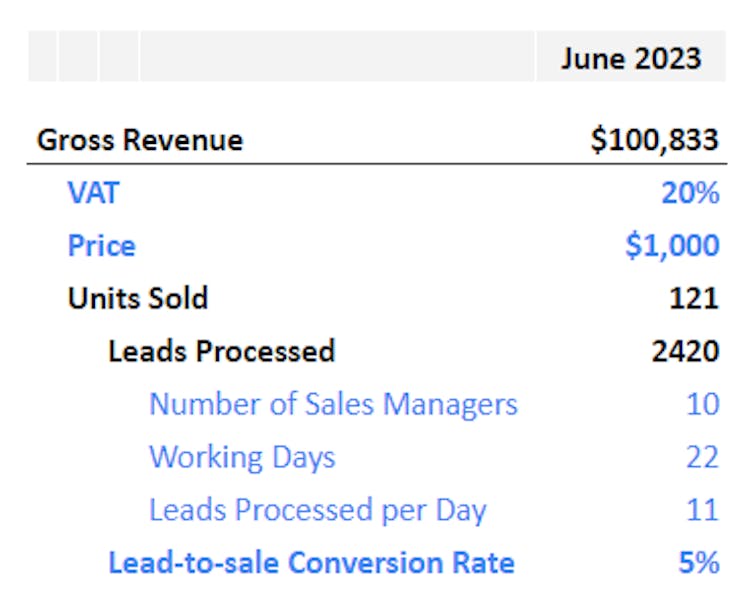
Task: Click the Working Days label
Action: 242,457
